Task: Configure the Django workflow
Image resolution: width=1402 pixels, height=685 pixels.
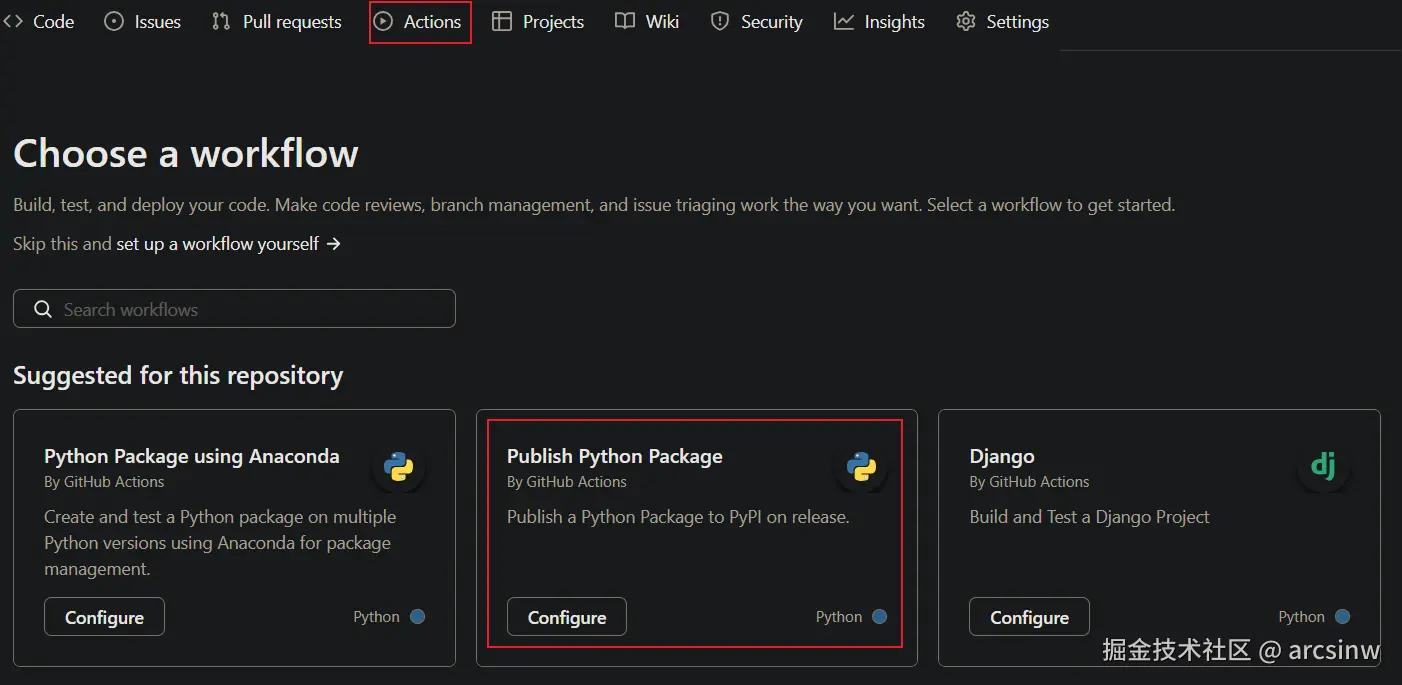Action: coord(1029,617)
